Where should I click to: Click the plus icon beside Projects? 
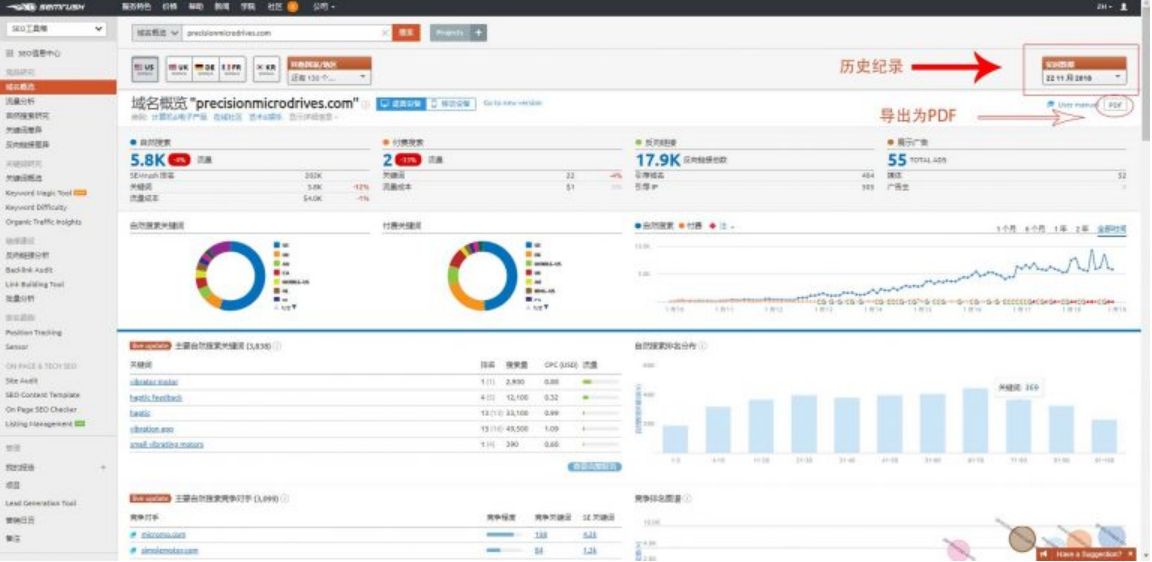478,33
